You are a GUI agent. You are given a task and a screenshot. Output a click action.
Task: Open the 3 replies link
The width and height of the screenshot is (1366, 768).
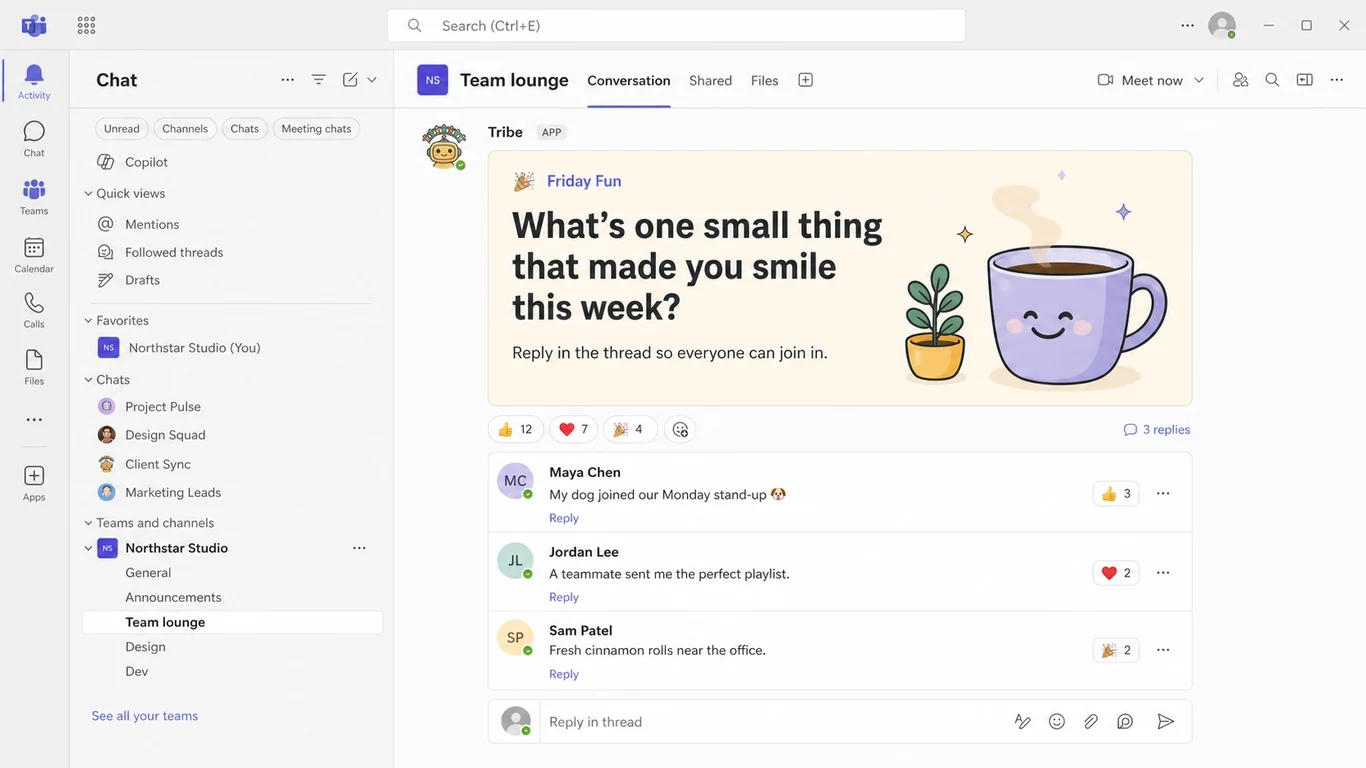[x=1157, y=430]
